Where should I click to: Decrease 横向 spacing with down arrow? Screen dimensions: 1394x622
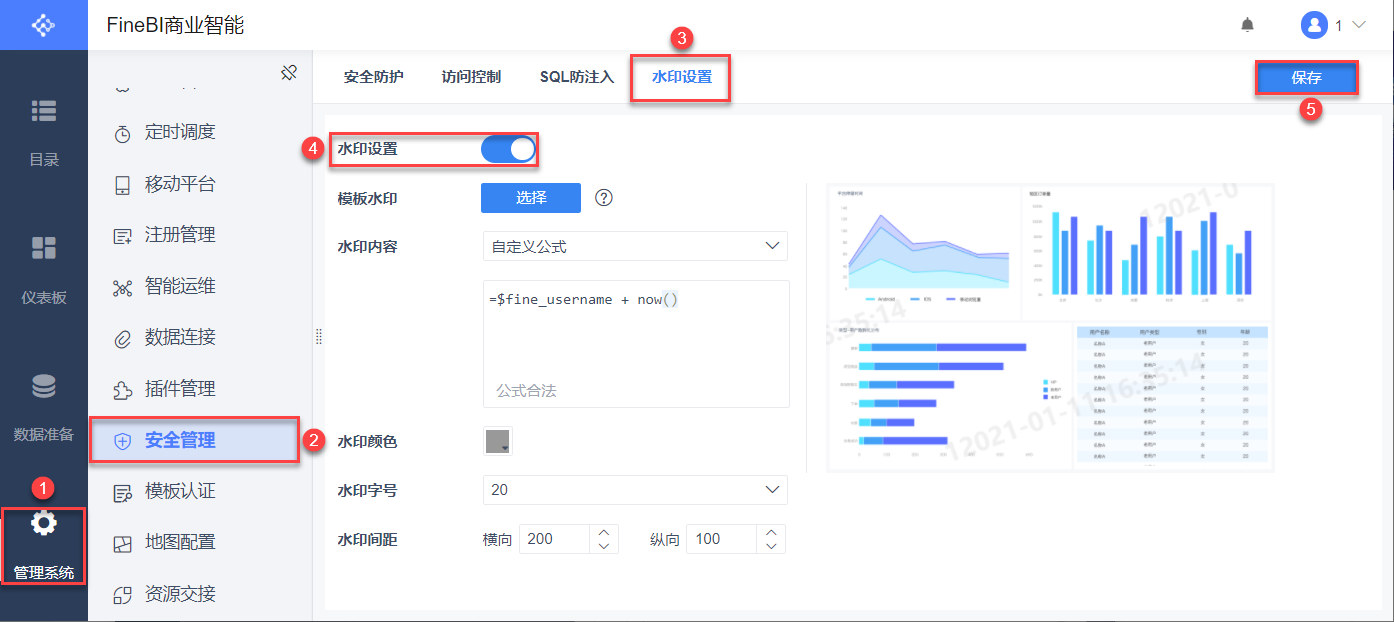[603, 546]
